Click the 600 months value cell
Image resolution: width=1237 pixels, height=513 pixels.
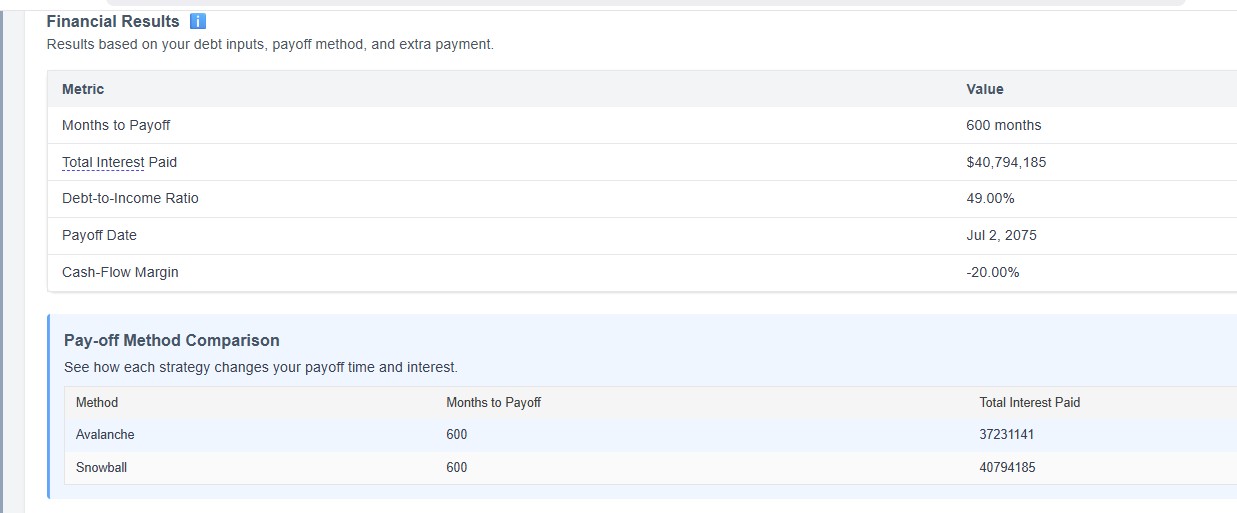(x=1003, y=125)
